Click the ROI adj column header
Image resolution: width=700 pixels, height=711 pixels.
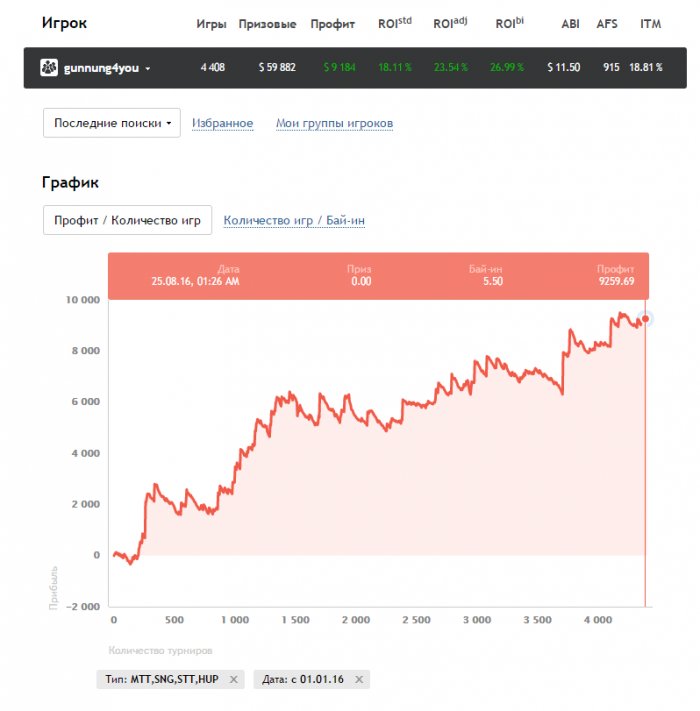(450, 23)
